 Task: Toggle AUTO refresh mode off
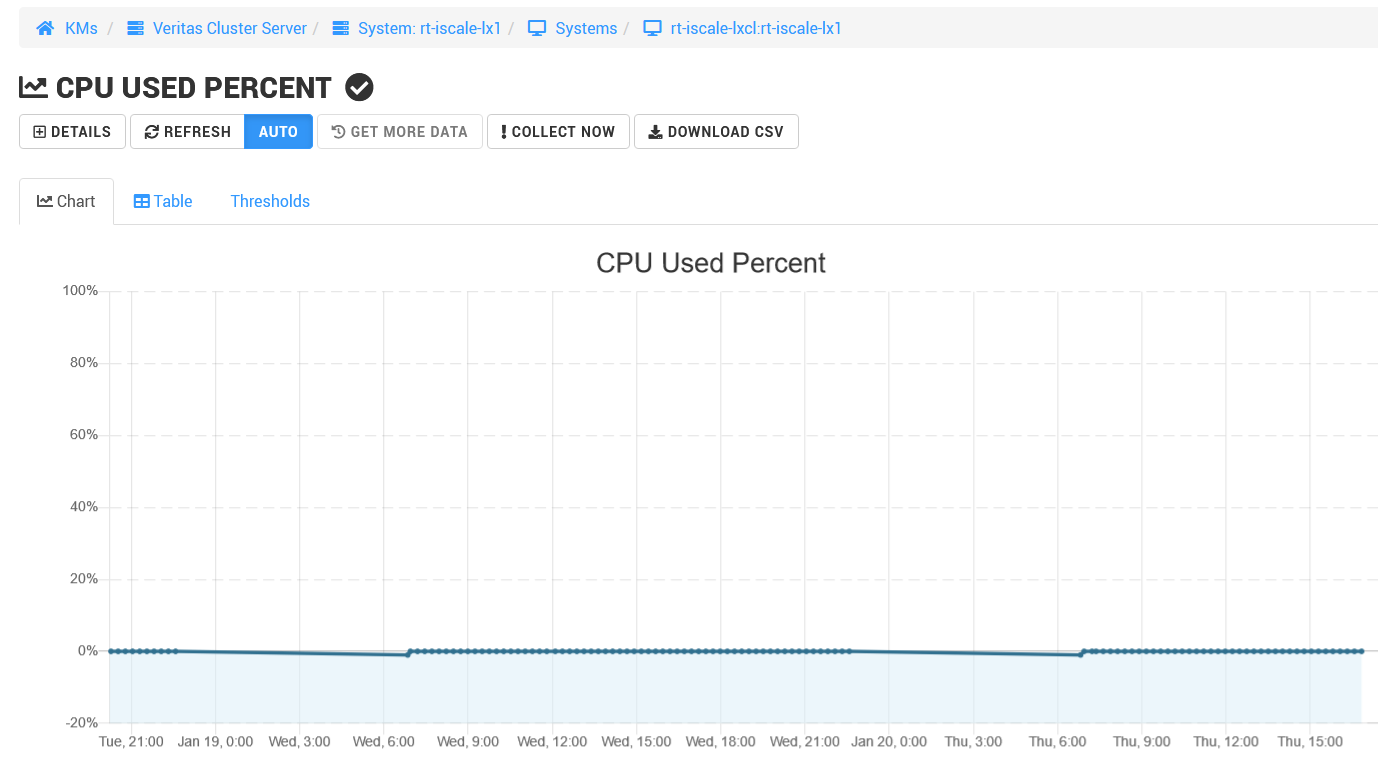pyautogui.click(x=277, y=131)
